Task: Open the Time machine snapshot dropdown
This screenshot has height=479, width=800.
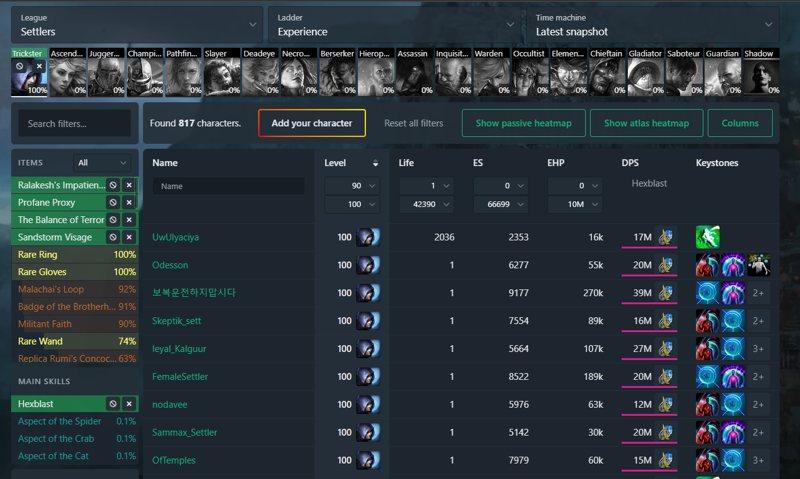Action: [x=653, y=25]
